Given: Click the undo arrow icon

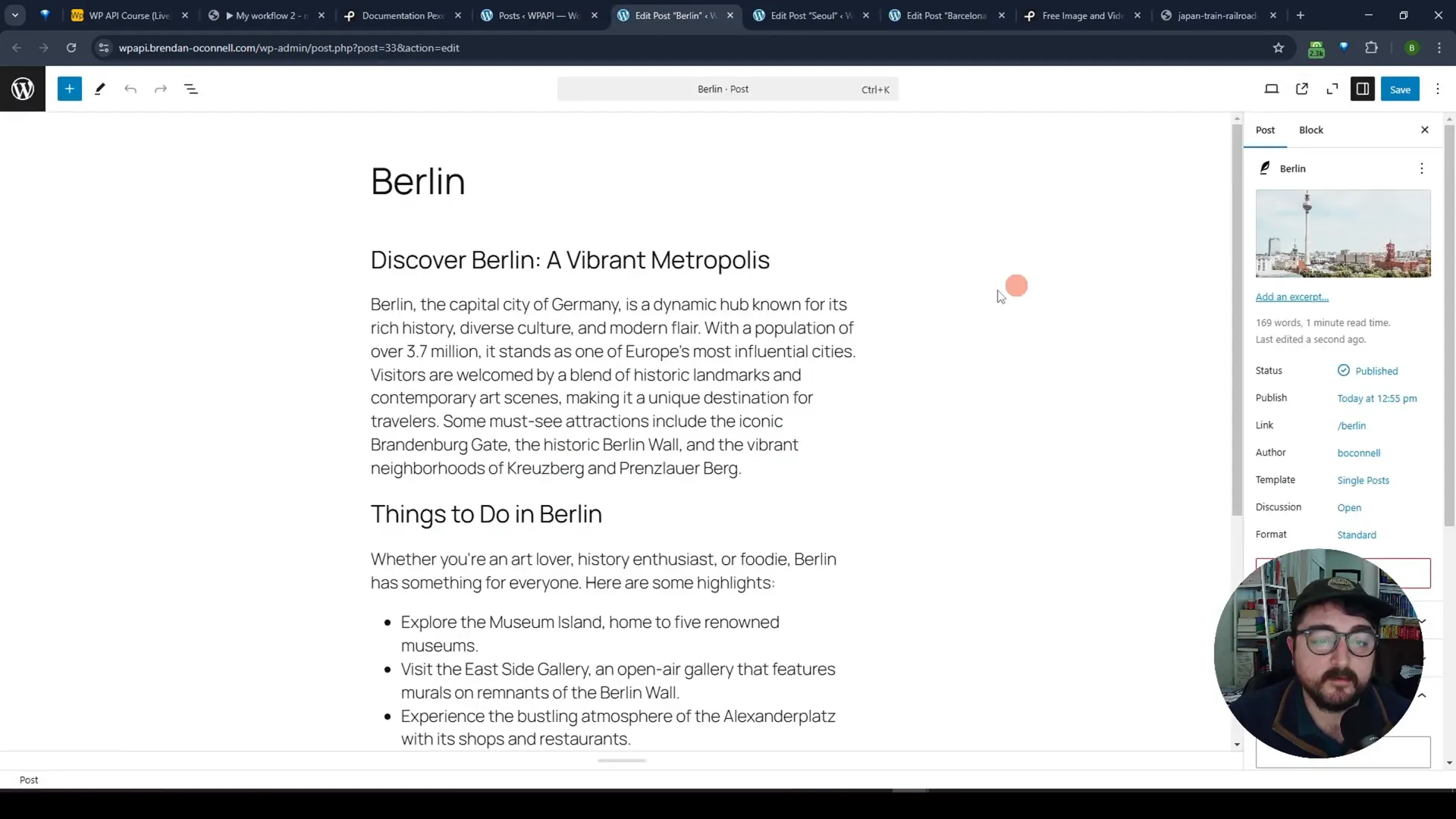Looking at the screenshot, I should point(130,89).
